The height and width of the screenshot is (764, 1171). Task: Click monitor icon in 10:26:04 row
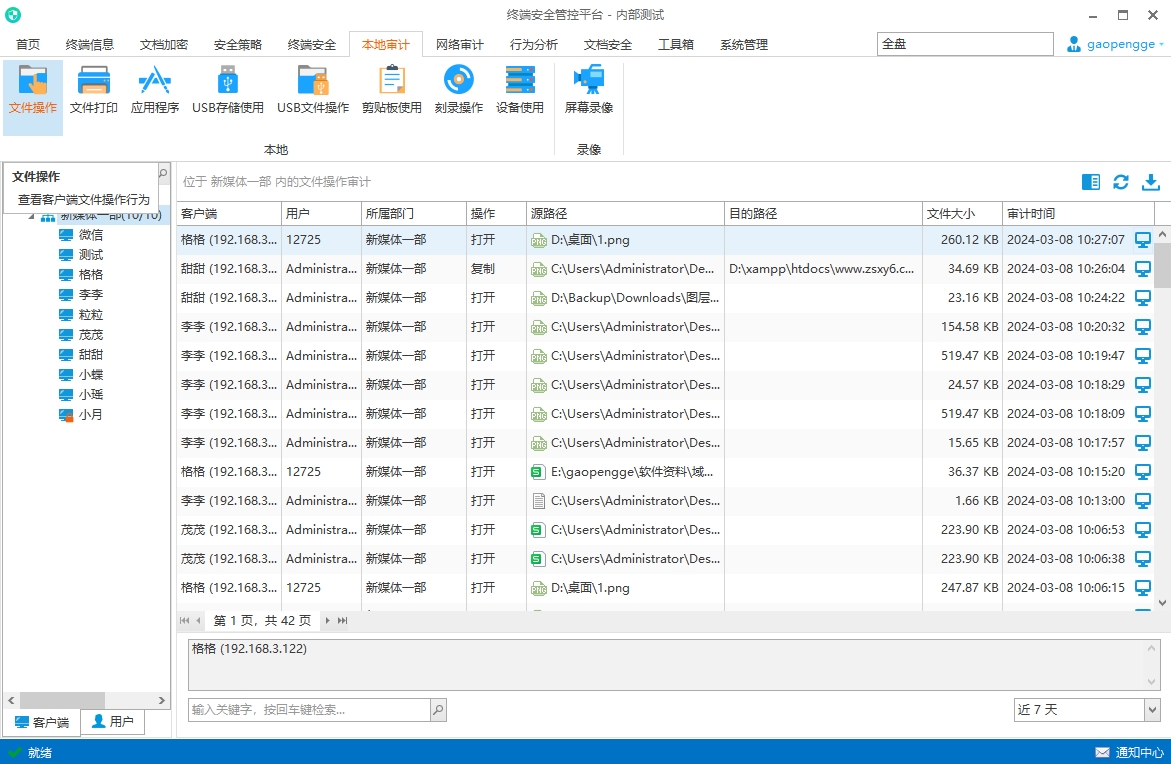[x=1143, y=269]
